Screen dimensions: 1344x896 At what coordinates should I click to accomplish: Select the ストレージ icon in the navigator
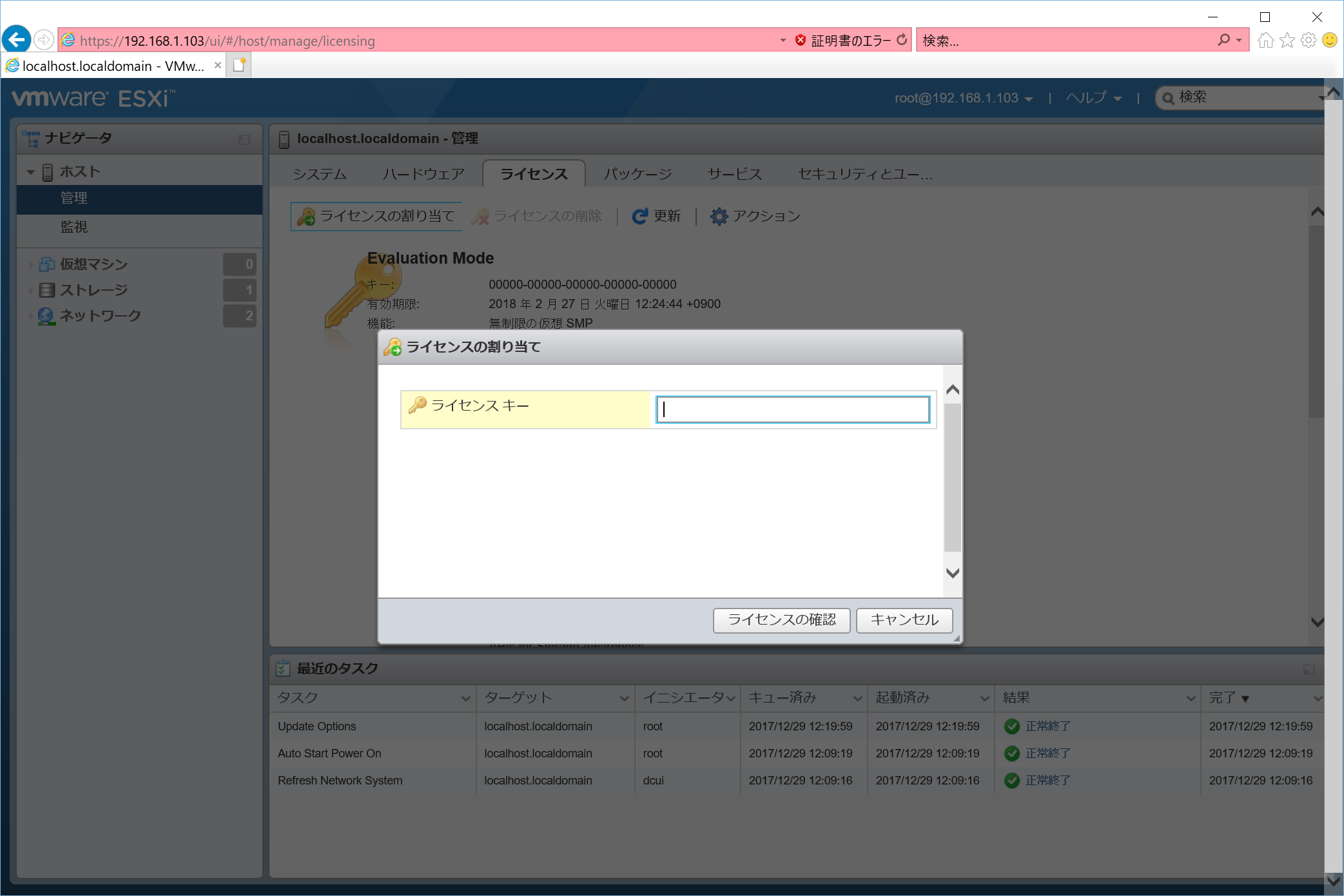pyautogui.click(x=46, y=290)
